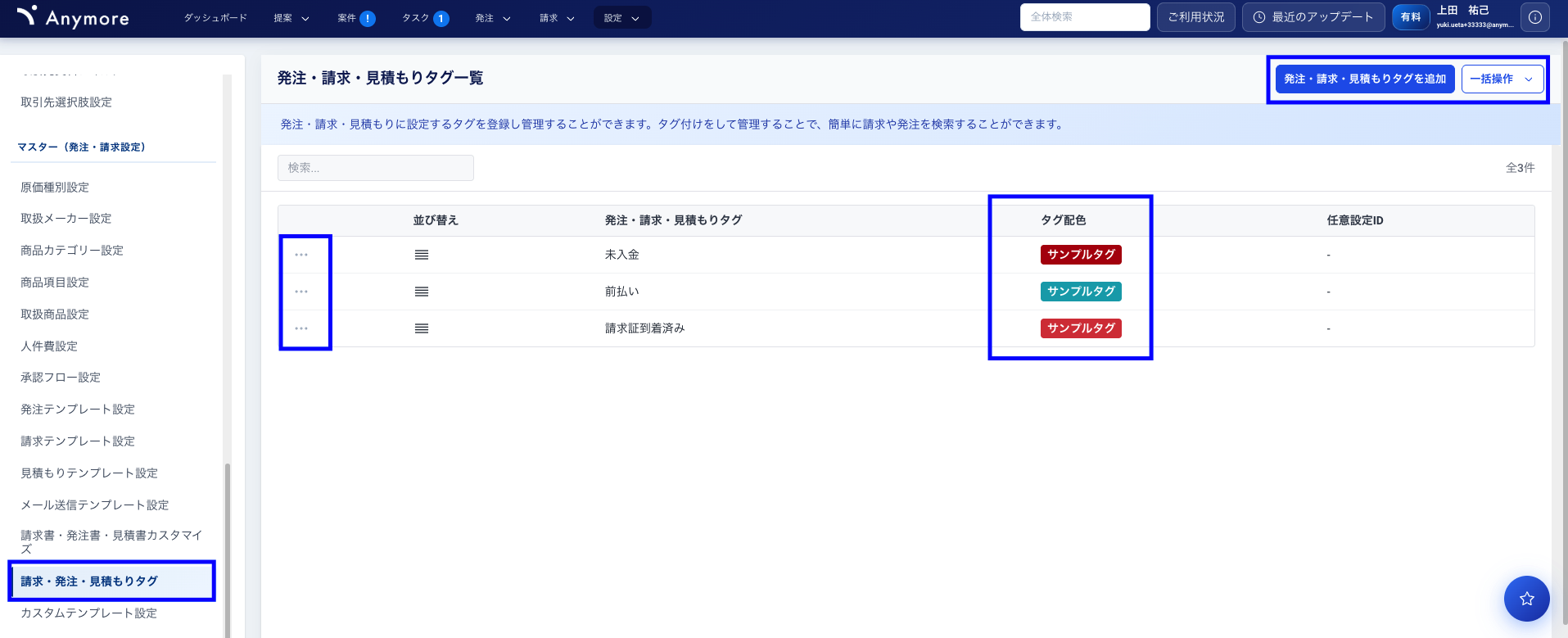The height and width of the screenshot is (638, 1568).
Task: Open the 上田 祐己 user profile
Action: pos(1474,17)
